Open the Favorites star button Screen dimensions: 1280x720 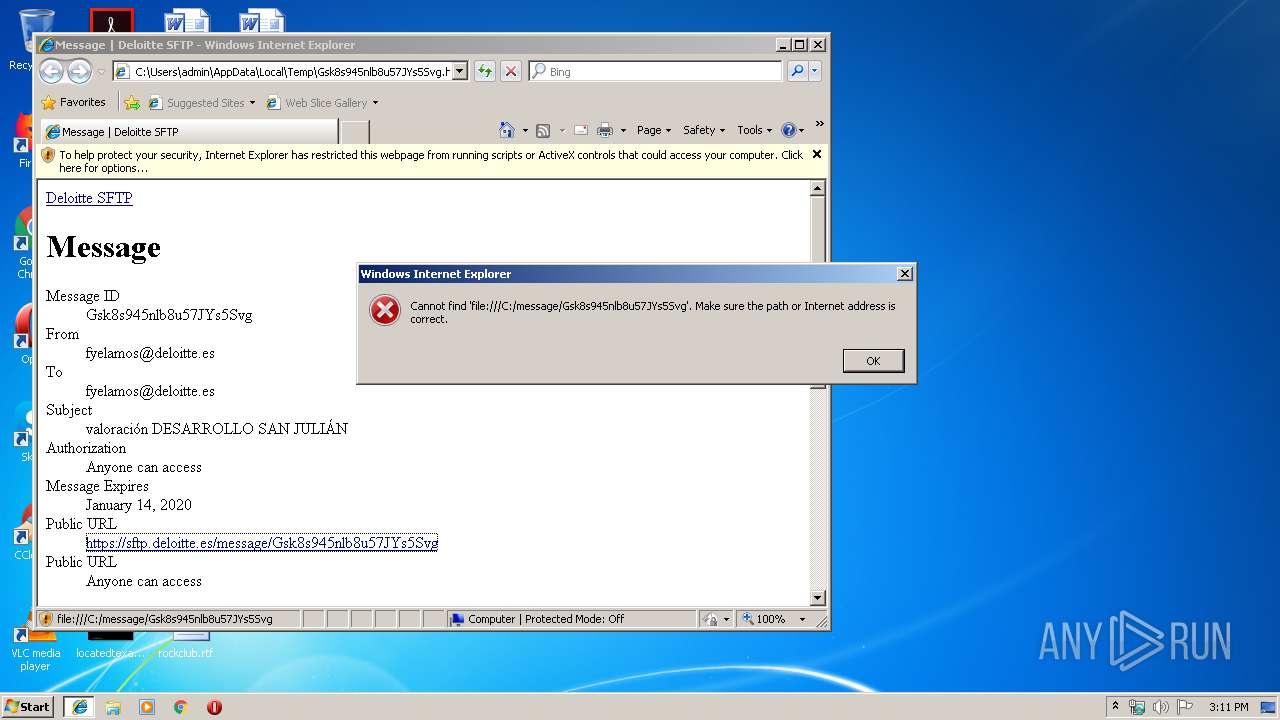tap(73, 102)
